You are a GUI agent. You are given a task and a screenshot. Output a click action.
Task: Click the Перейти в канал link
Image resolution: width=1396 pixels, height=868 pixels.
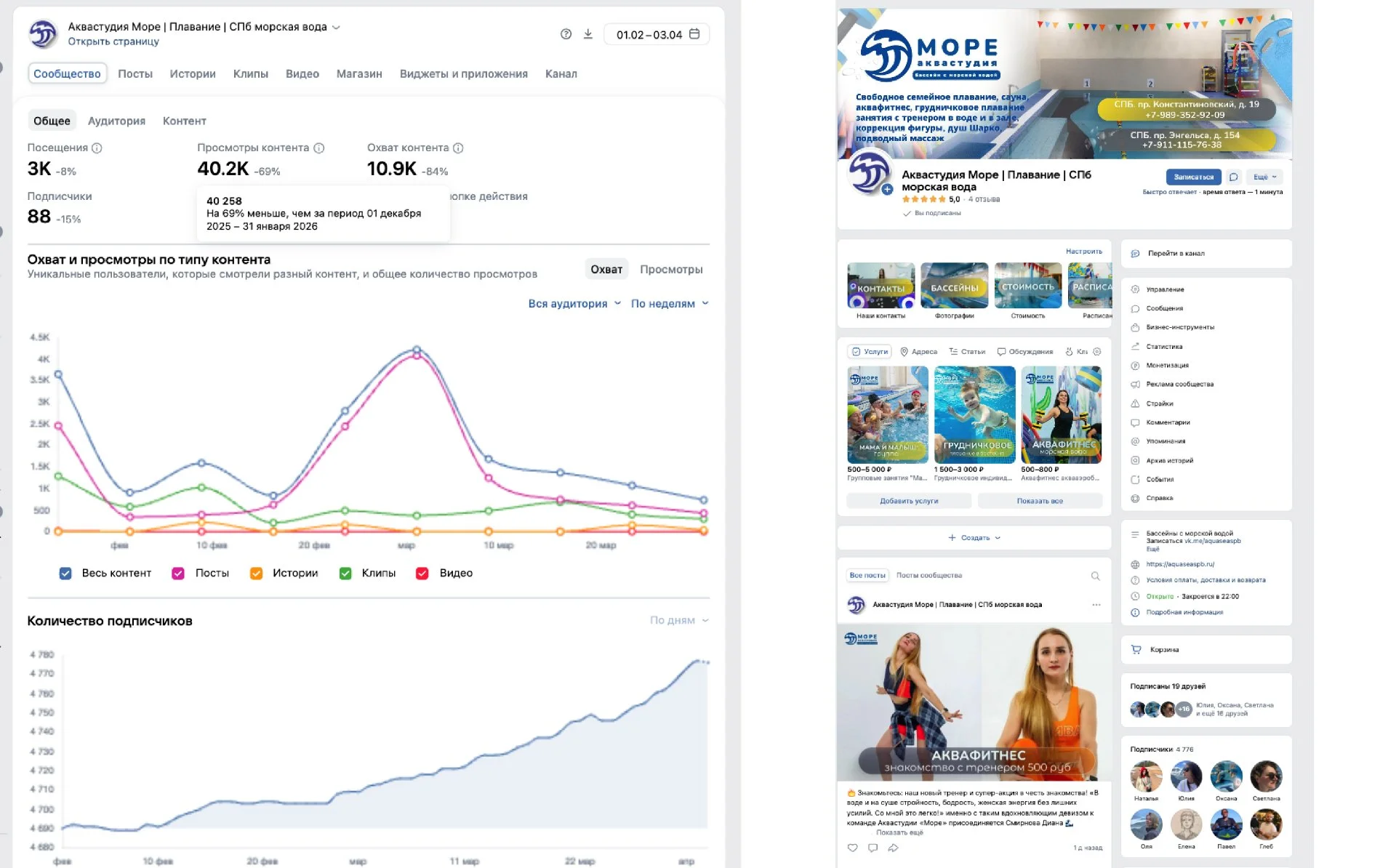coord(1176,254)
